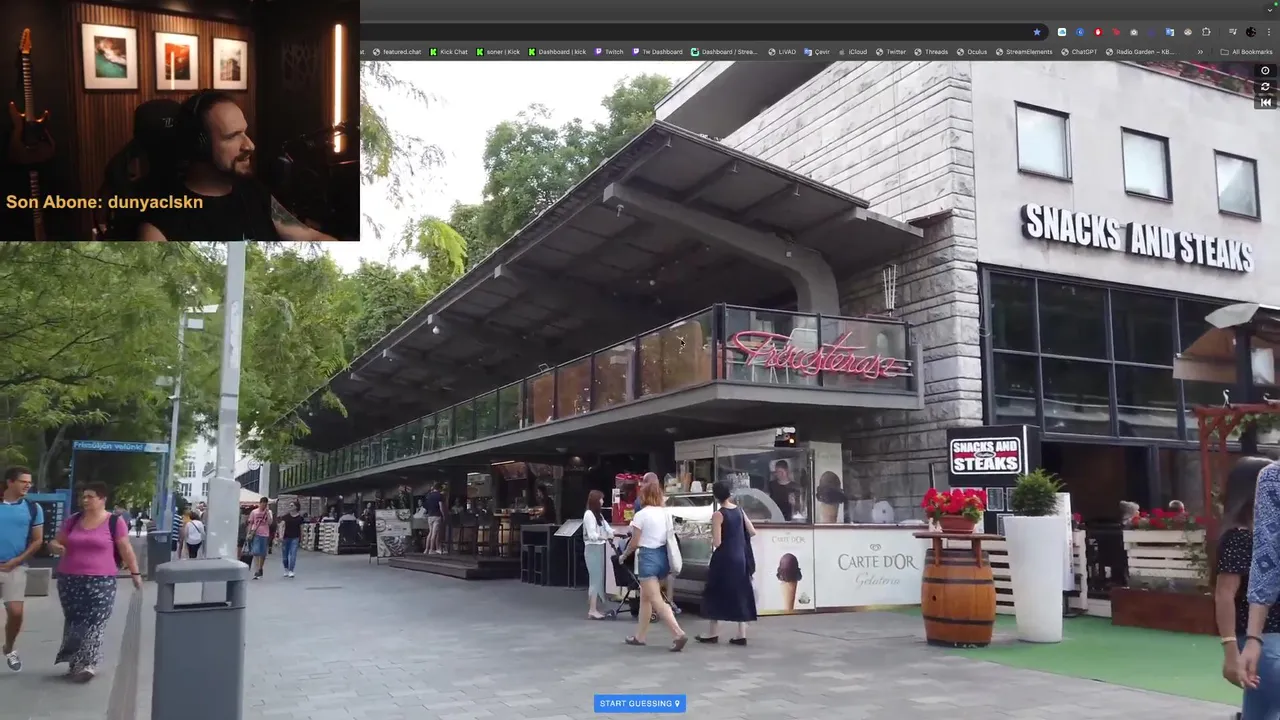Open the iCloud bookmark
Viewport: 1280px width, 720px height.
tap(853, 52)
